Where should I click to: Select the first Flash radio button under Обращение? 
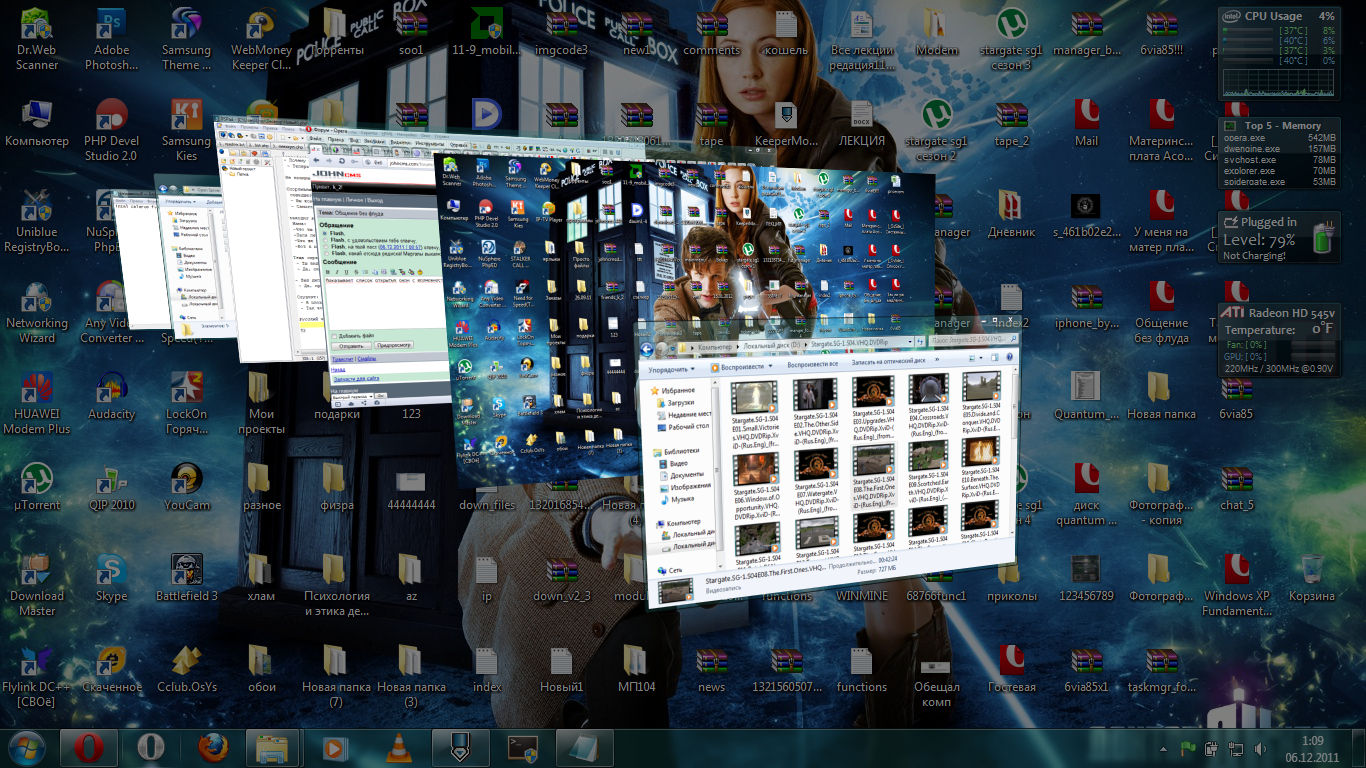coord(325,233)
